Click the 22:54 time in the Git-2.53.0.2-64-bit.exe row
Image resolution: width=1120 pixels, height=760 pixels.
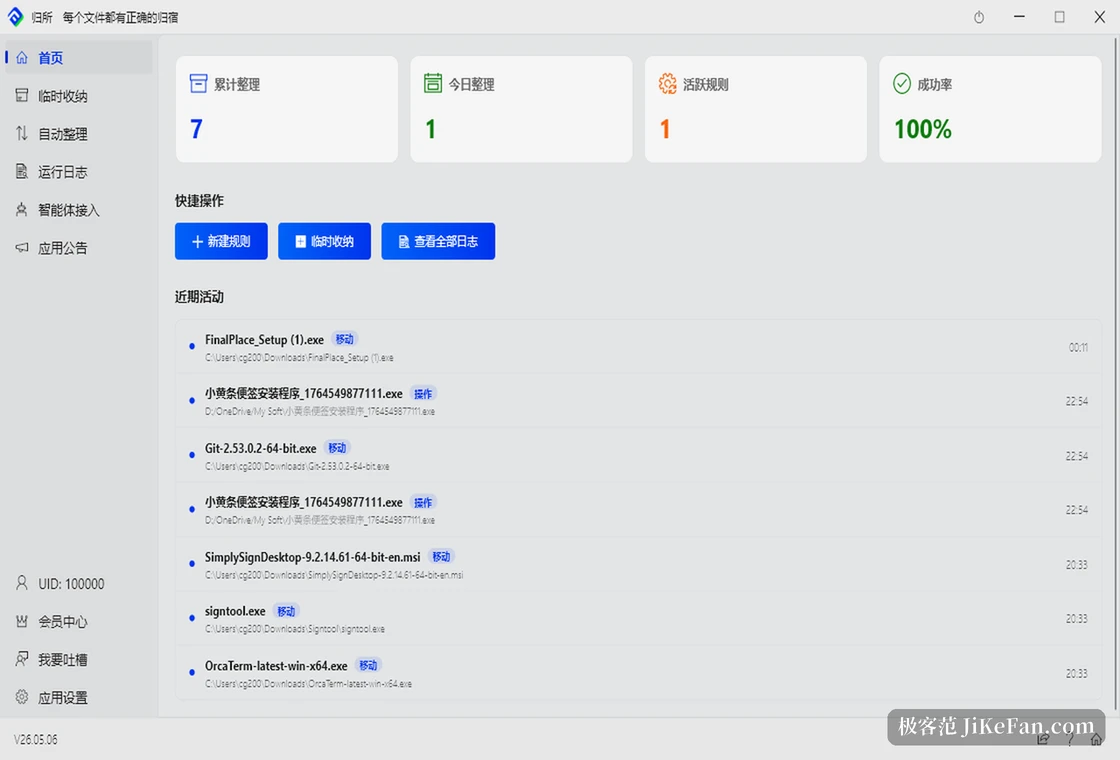1076,456
